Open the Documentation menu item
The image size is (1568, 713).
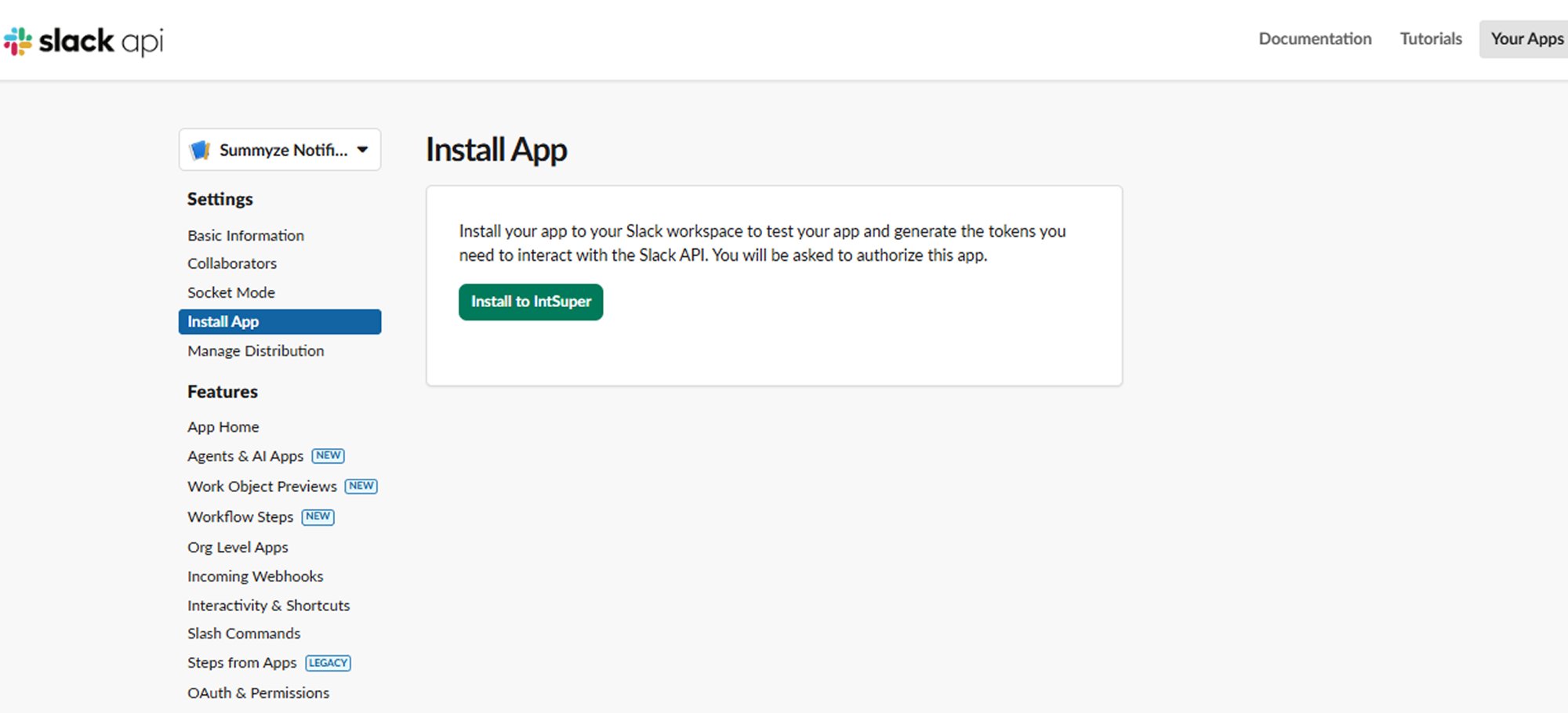1315,38
